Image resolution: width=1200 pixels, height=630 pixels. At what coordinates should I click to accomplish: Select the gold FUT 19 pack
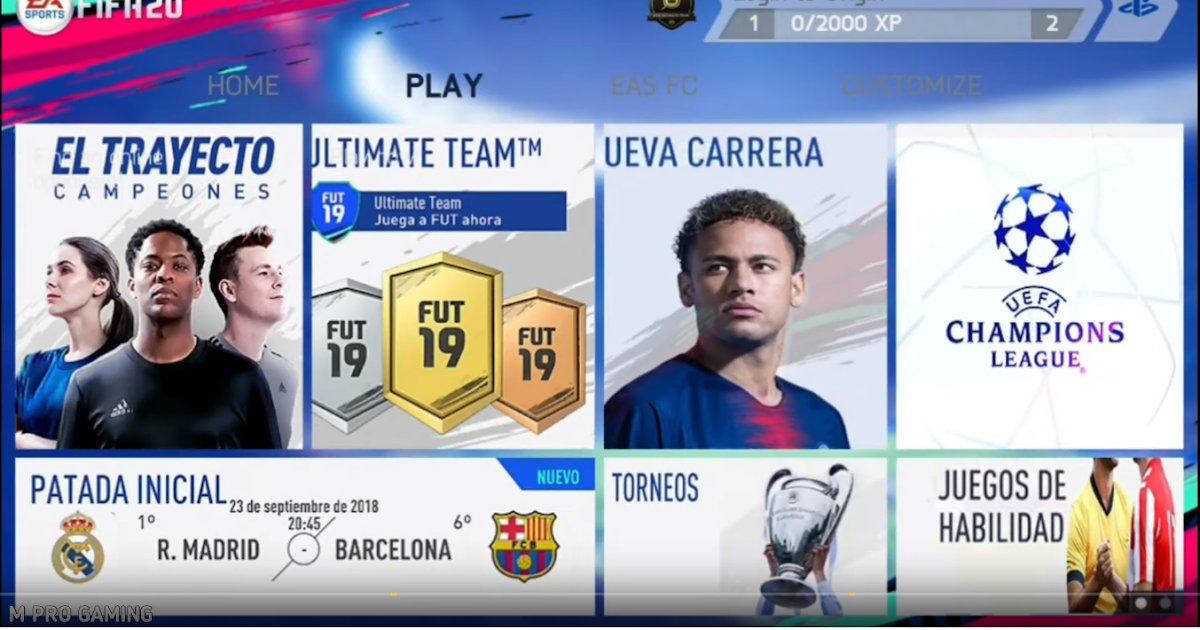point(443,341)
